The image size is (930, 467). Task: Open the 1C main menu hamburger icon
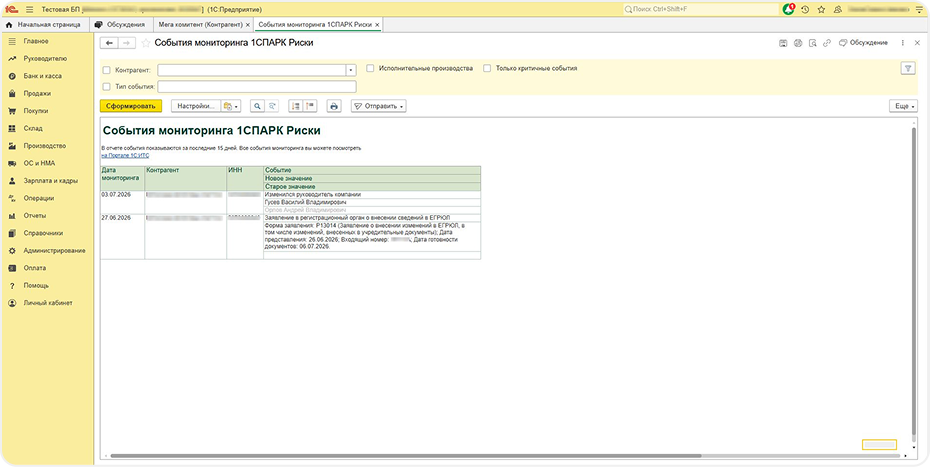(x=30, y=9)
